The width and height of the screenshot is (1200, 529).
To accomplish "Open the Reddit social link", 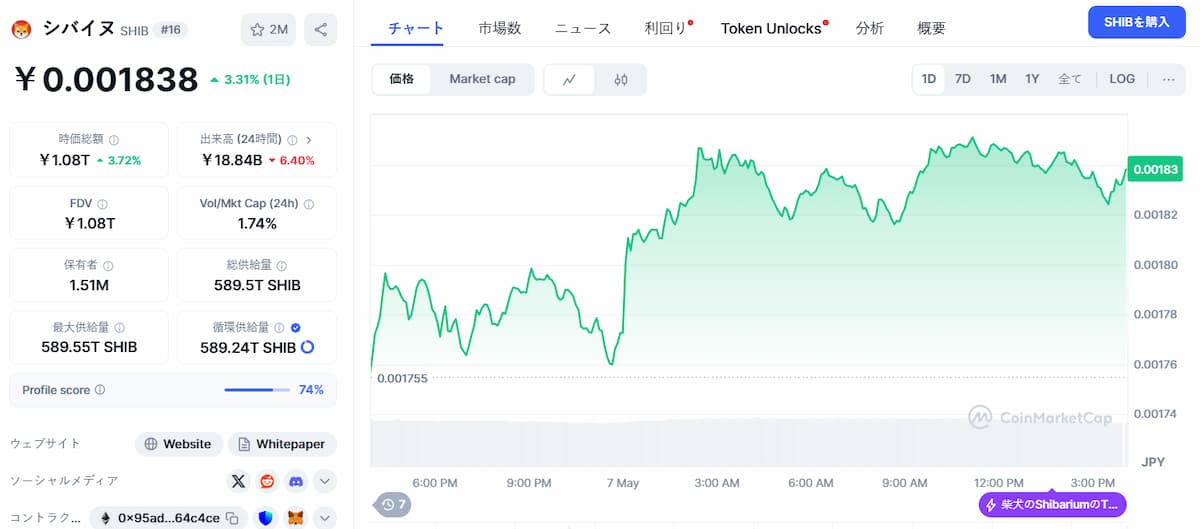I will click(267, 482).
